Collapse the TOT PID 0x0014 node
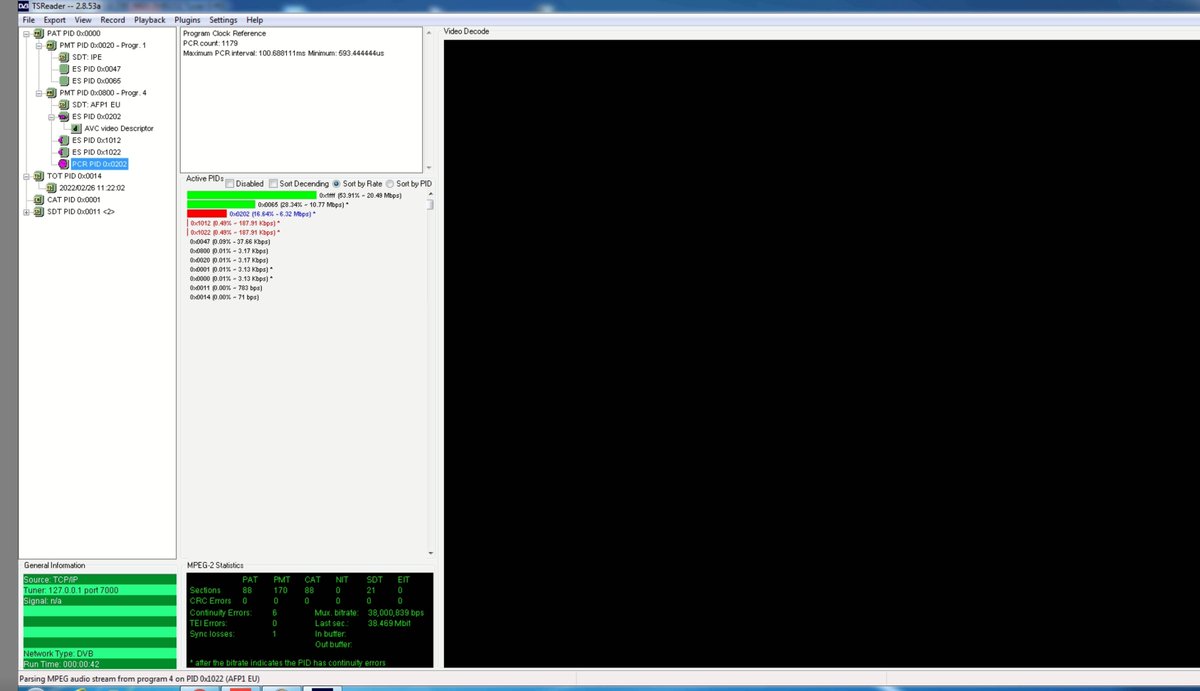Screen dimensions: 1200x691 (27, 176)
